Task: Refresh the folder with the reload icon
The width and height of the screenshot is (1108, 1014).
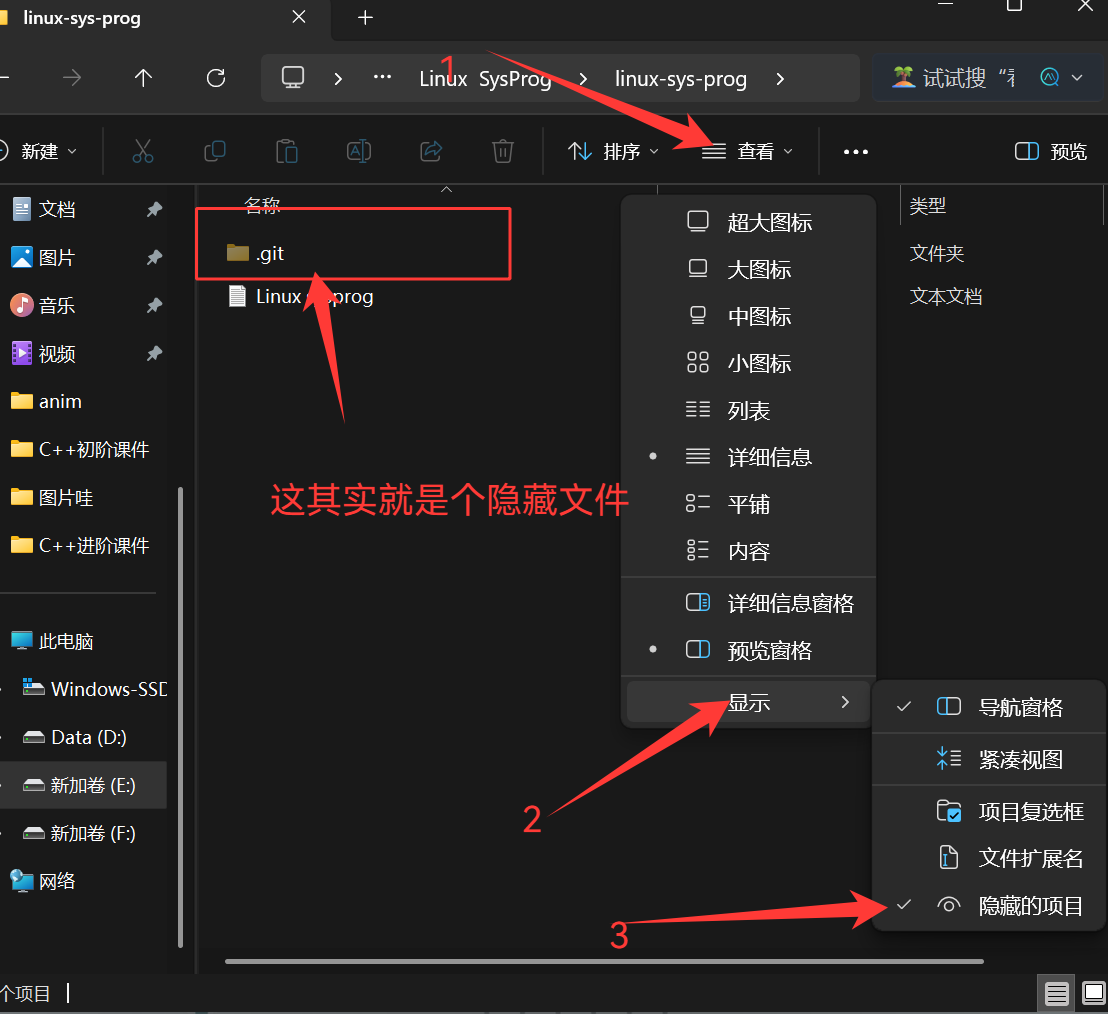Action: (216, 78)
